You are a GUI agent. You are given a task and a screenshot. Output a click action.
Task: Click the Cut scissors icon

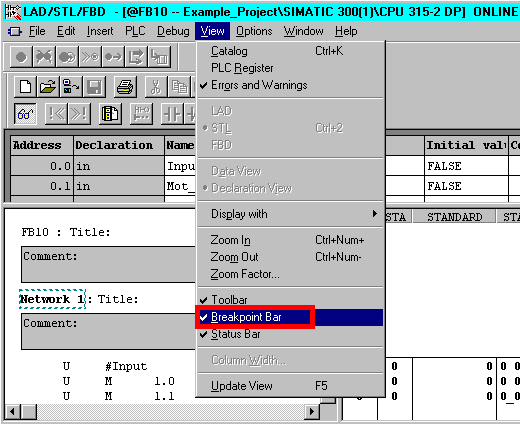pos(156,87)
